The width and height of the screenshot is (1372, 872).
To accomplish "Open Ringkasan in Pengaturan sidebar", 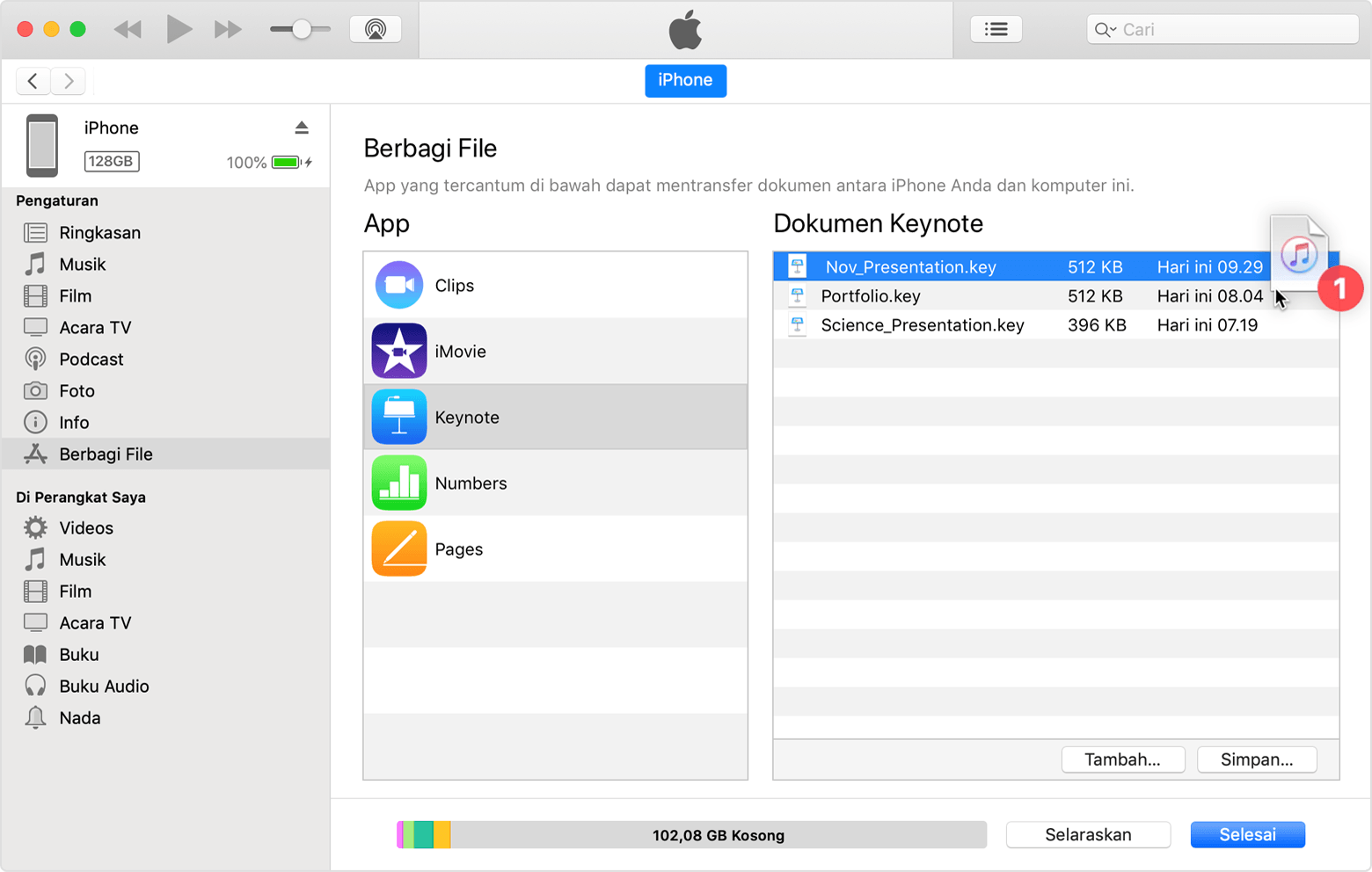I will pyautogui.click(x=165, y=232).
